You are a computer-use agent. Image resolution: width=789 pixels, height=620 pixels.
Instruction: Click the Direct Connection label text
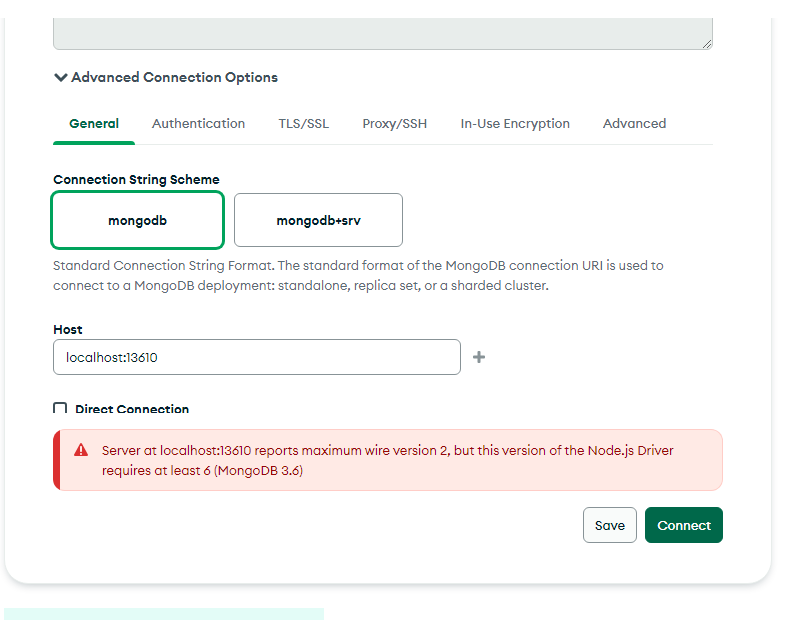[x=132, y=410]
